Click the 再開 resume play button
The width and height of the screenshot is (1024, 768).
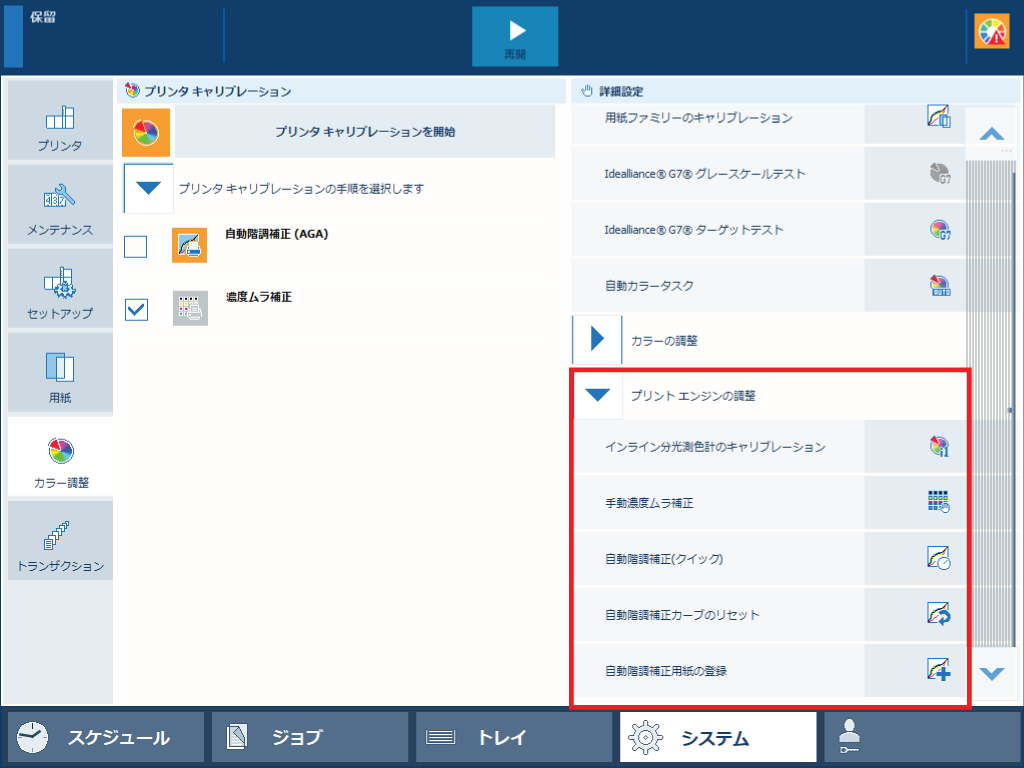point(515,37)
